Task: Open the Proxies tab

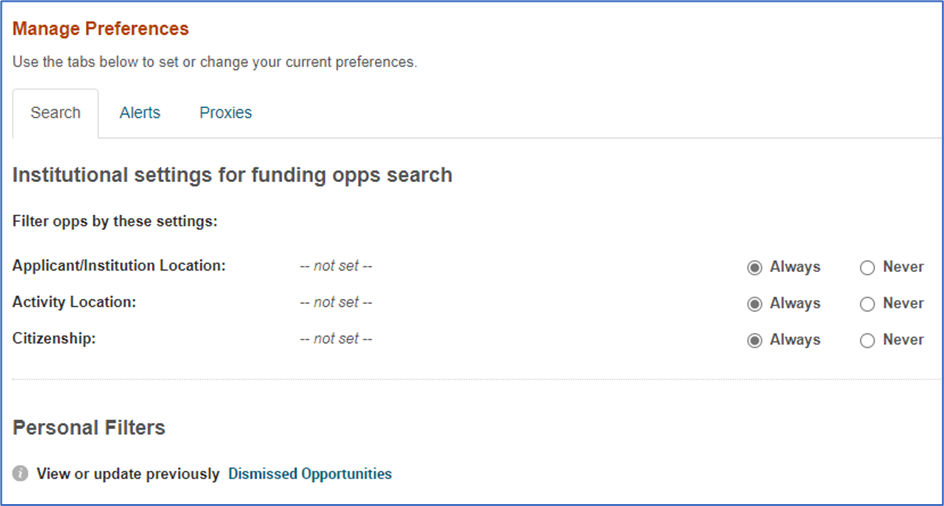Action: pos(226,113)
